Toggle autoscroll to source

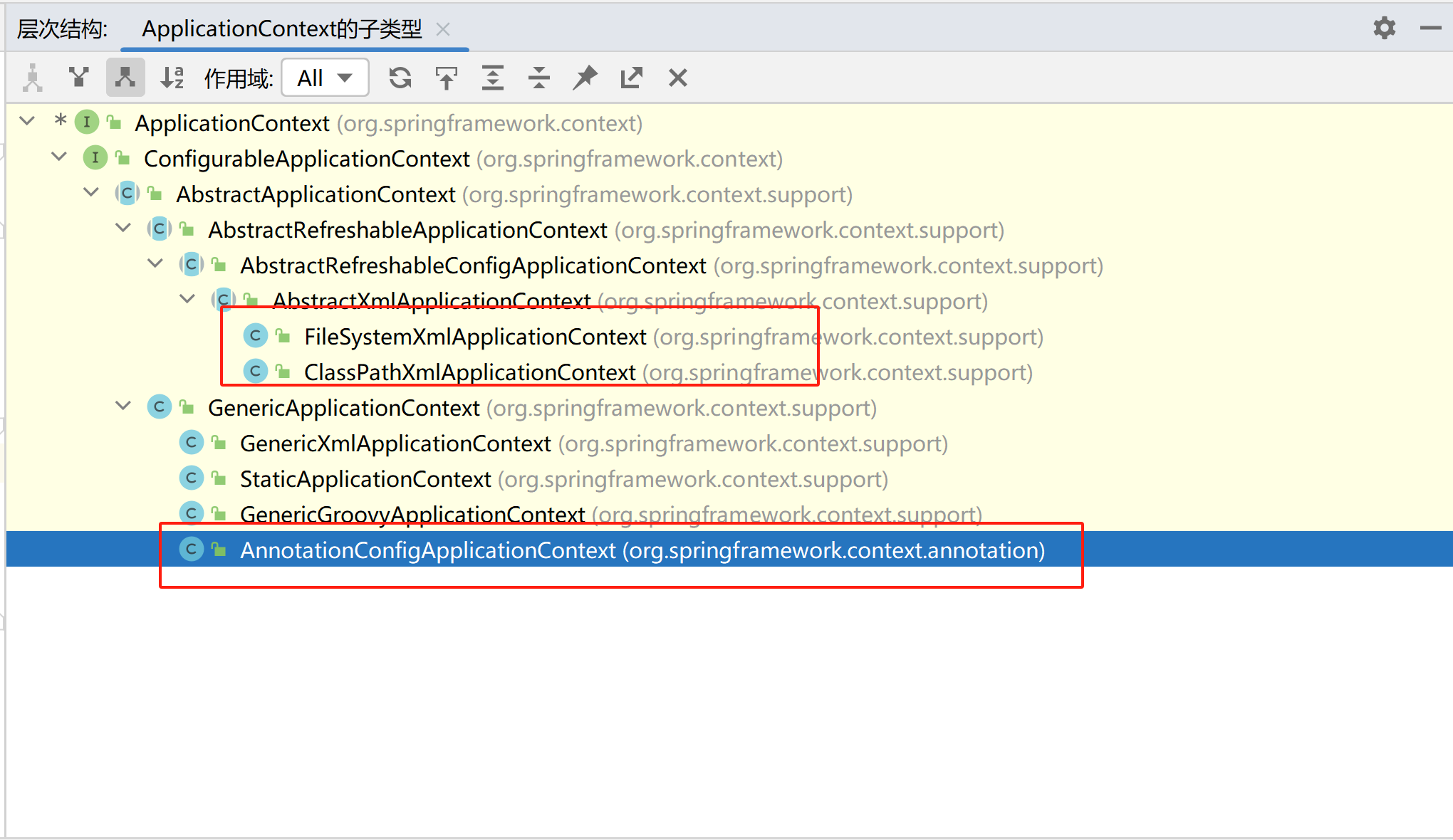click(447, 78)
